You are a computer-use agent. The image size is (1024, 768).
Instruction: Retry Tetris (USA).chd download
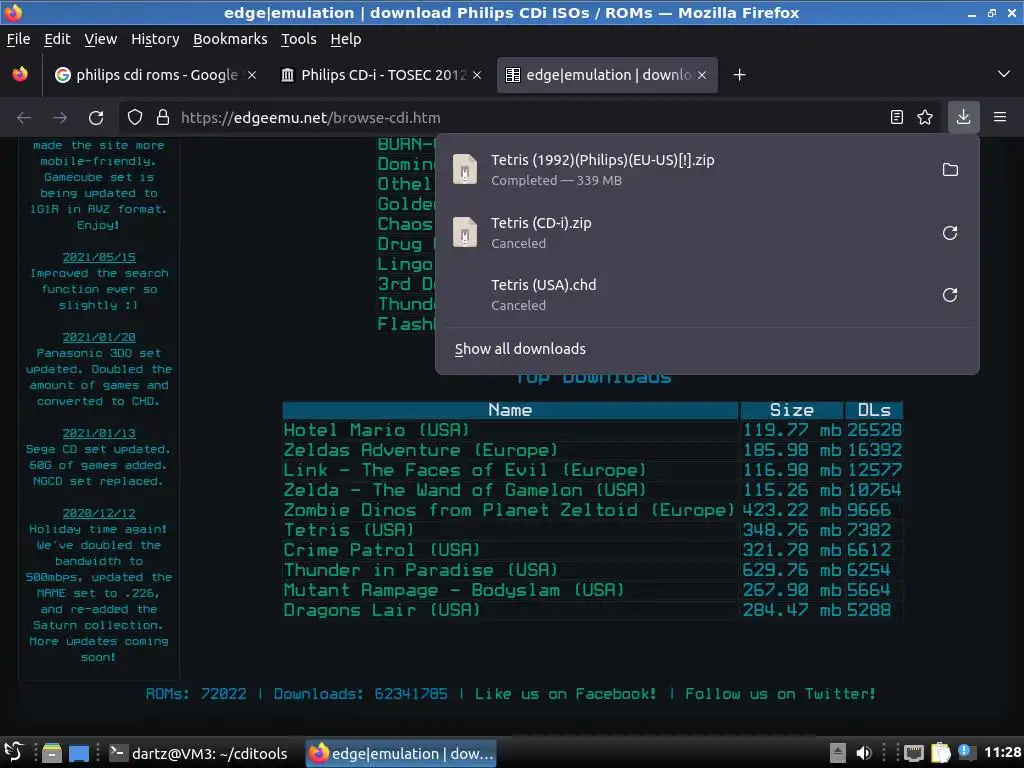pos(950,295)
